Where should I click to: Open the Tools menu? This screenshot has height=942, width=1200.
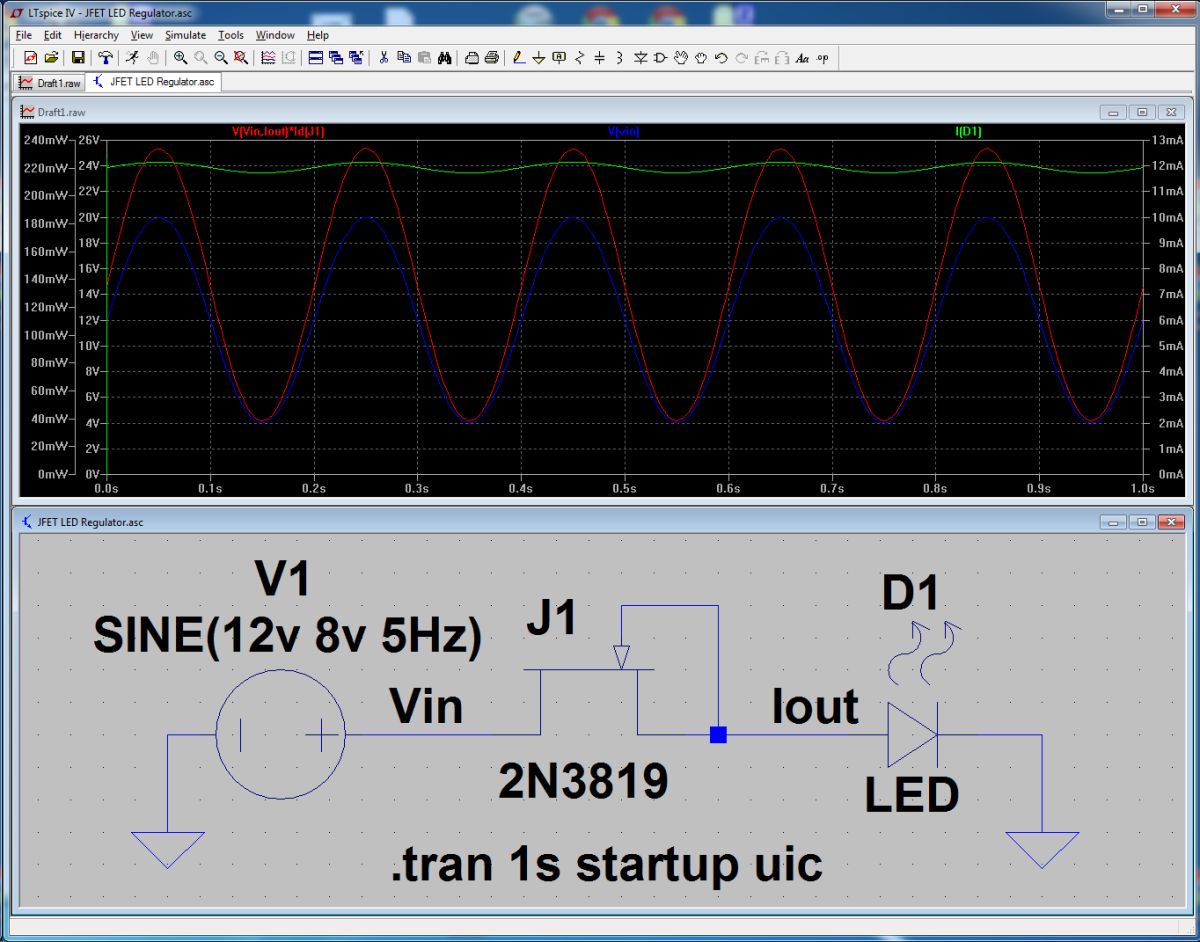click(231, 35)
